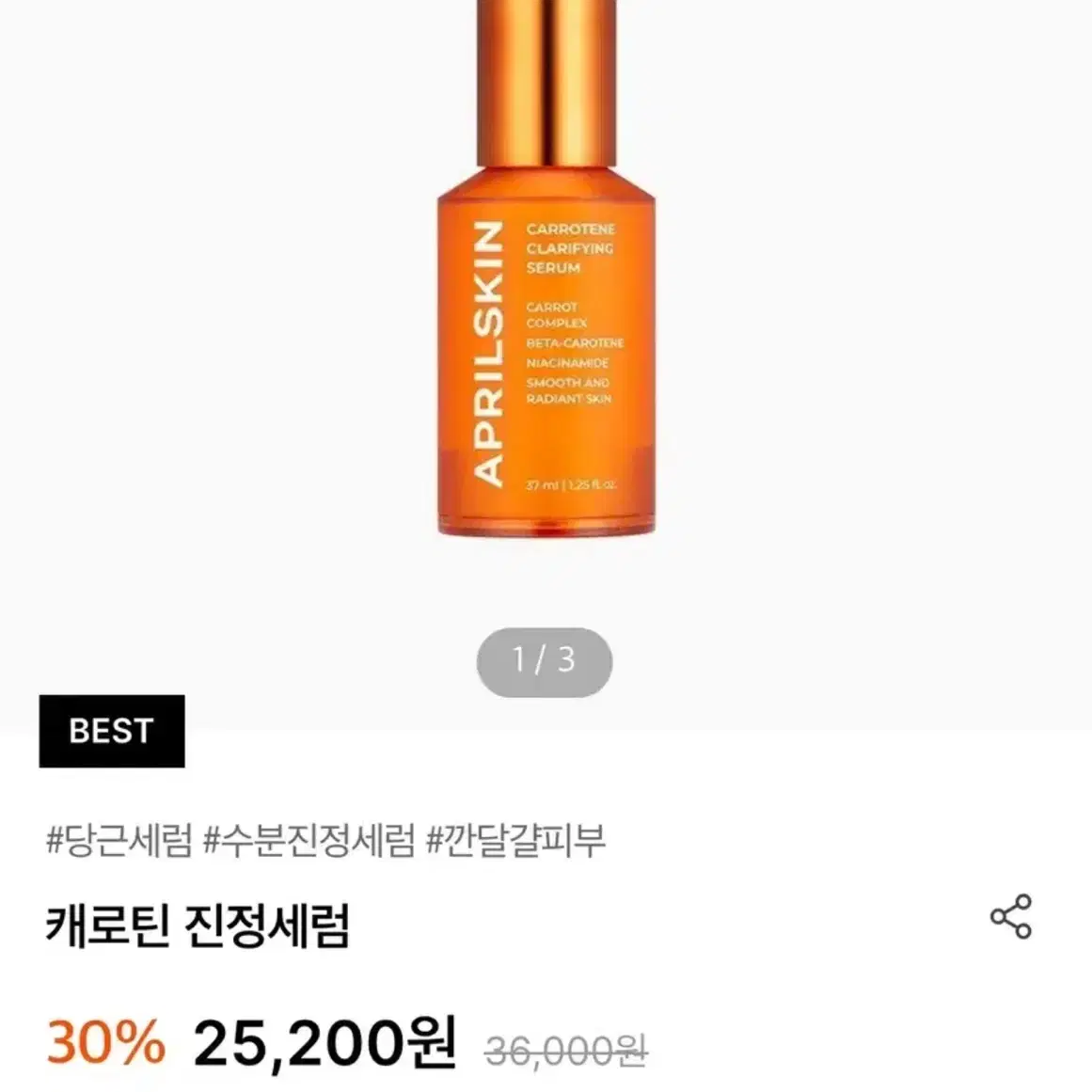Viewport: 1092px width, 1092px height.
Task: Click the 25,200원 sale price
Action: tap(324, 1042)
